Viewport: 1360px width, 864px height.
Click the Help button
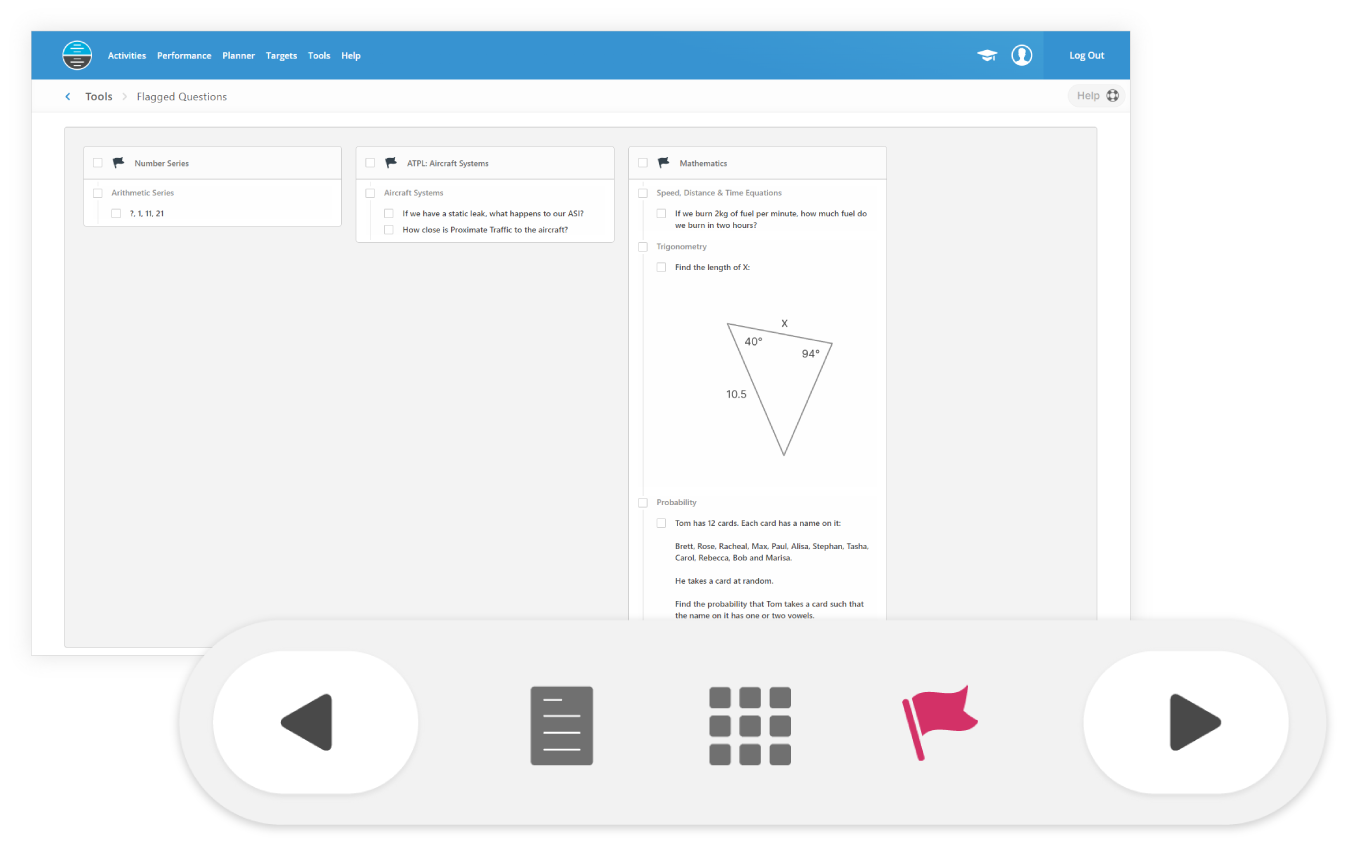point(1097,96)
